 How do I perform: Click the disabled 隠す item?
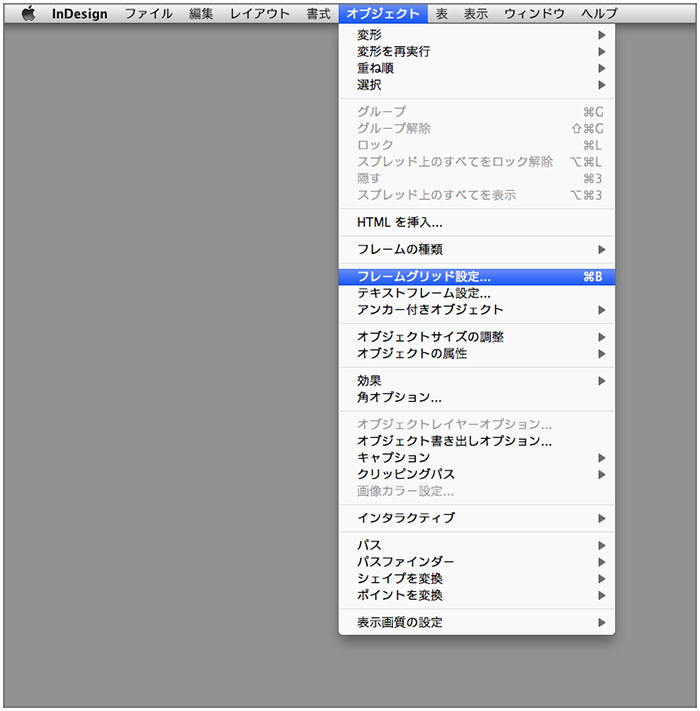[477, 179]
